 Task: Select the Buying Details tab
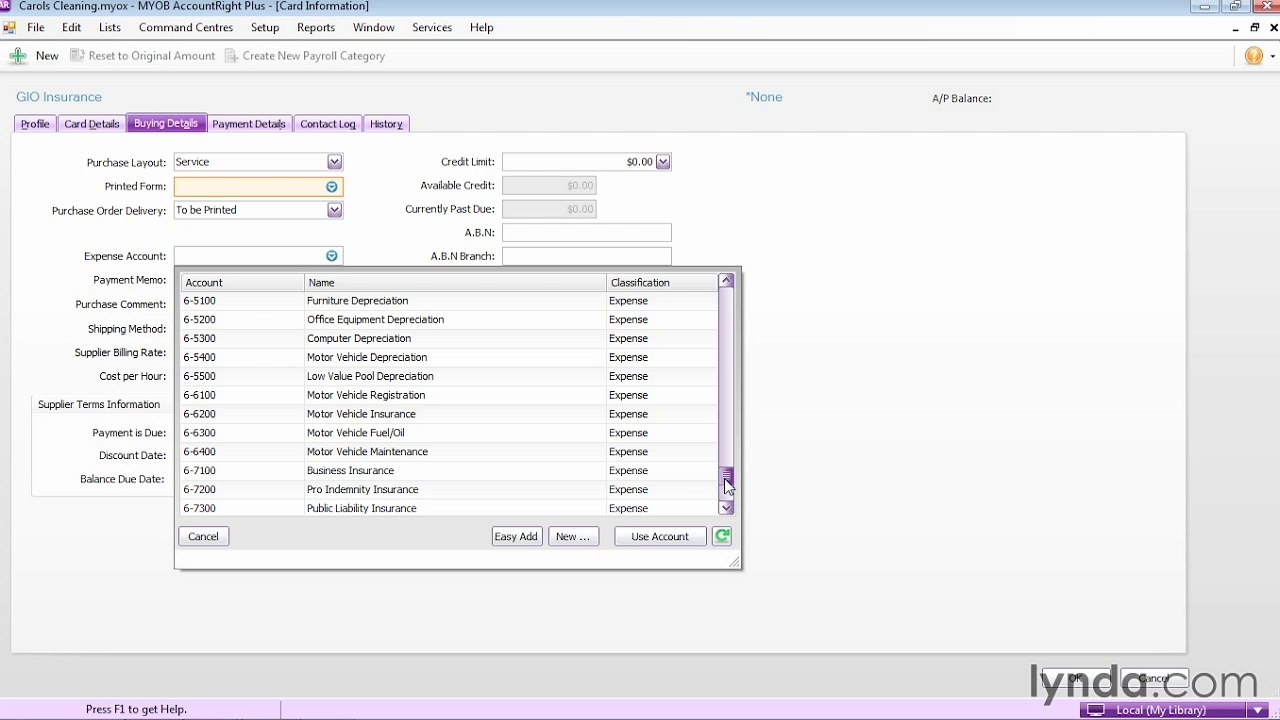166,124
